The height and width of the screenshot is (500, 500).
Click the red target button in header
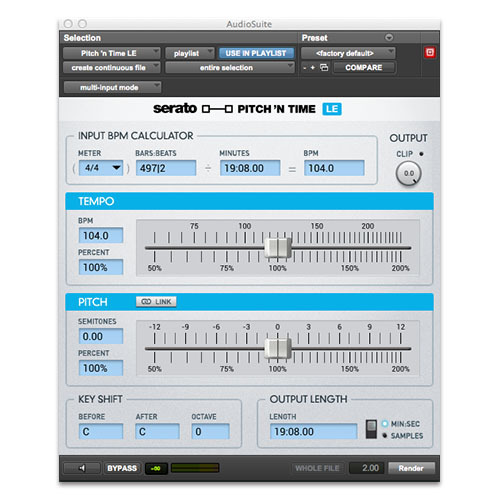[430, 52]
